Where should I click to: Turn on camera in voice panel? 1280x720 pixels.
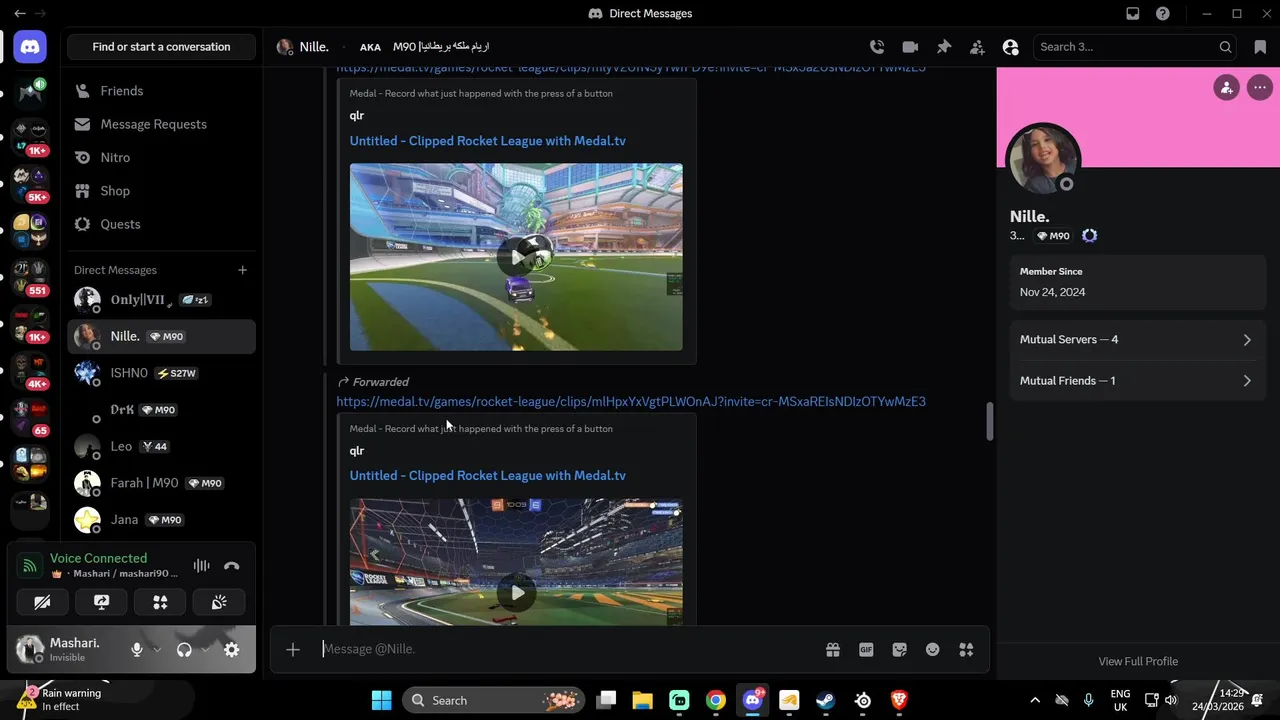[x=42, y=602]
